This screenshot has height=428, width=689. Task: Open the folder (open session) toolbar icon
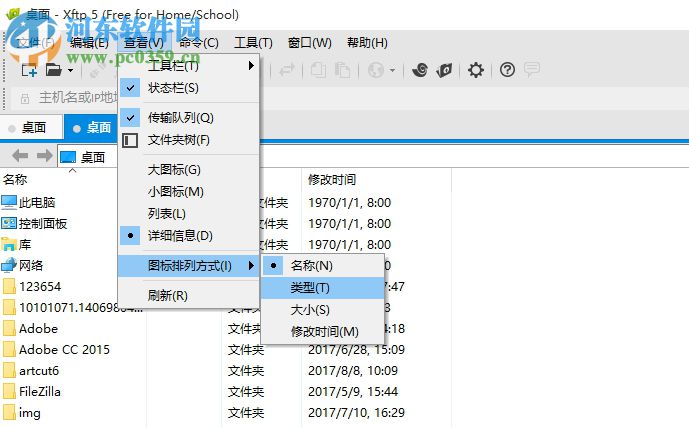pyautogui.click(x=54, y=70)
